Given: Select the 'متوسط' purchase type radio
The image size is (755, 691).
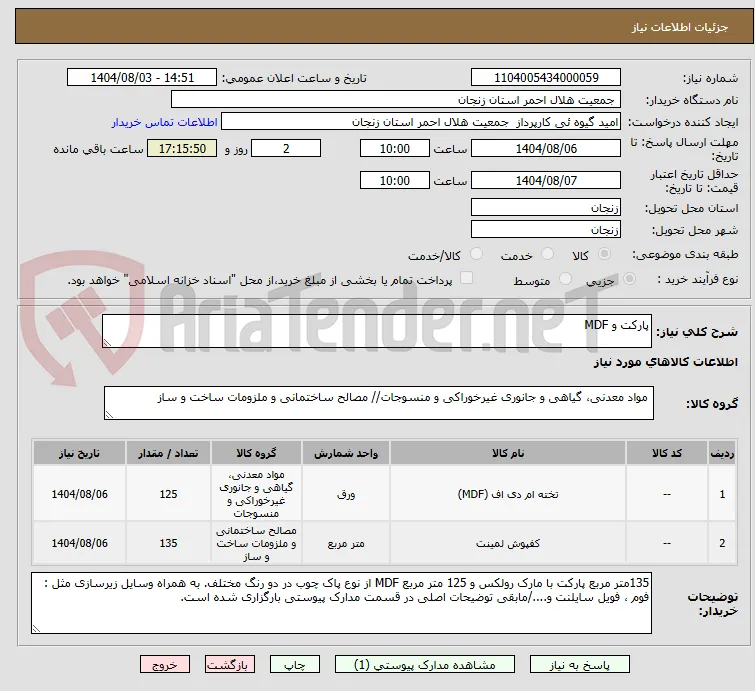Looking at the screenshot, I should (565, 279).
